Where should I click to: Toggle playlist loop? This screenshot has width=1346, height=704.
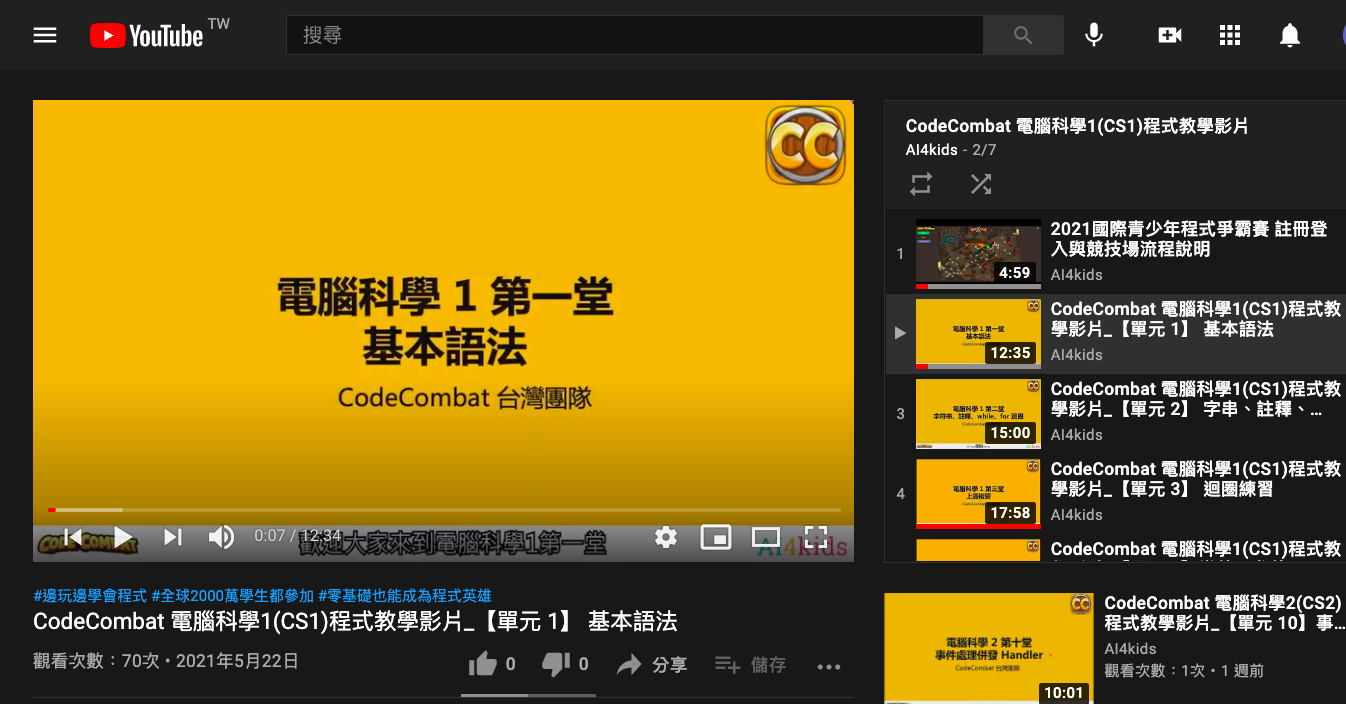click(921, 184)
